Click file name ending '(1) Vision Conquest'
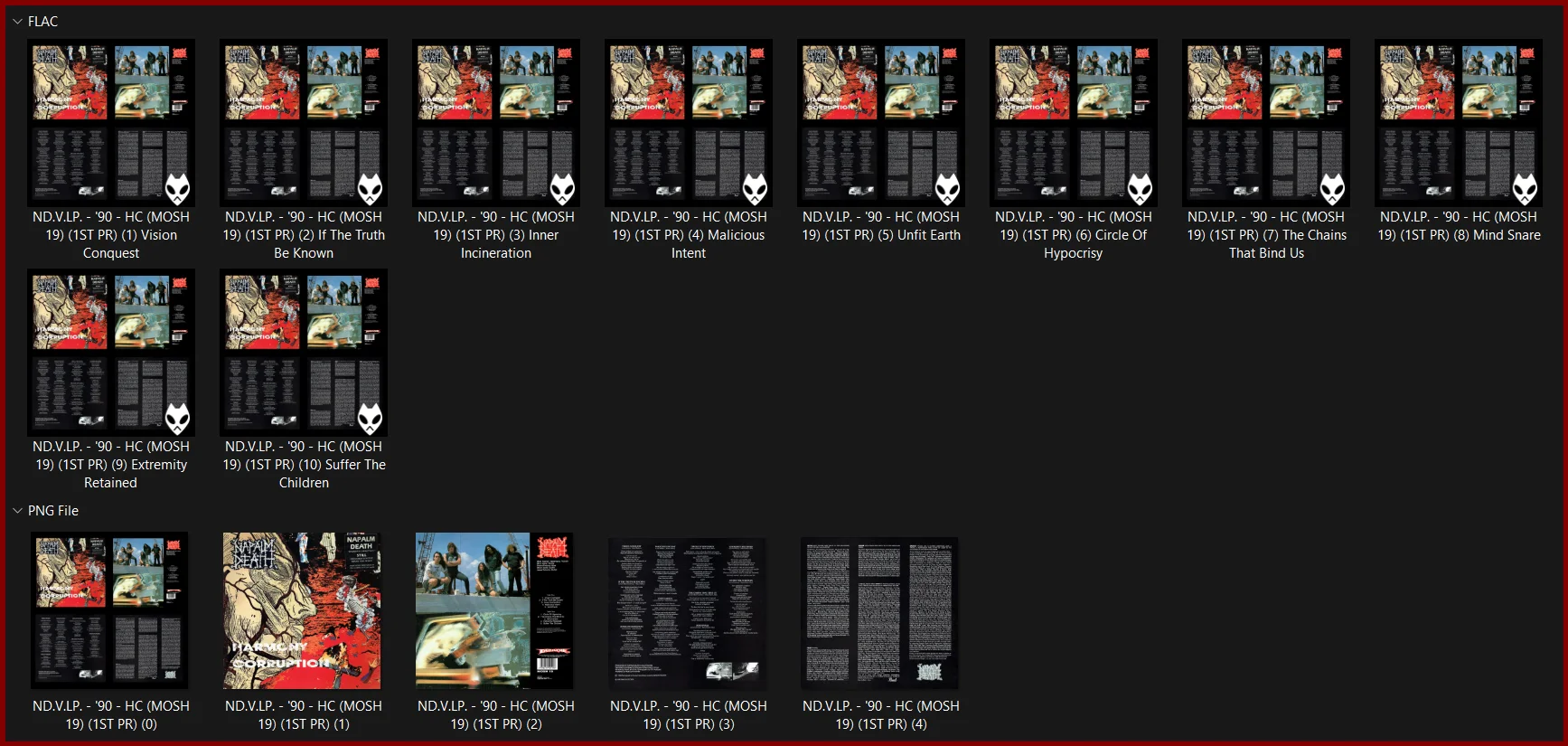Viewport: 1568px width, 746px height. [111, 235]
